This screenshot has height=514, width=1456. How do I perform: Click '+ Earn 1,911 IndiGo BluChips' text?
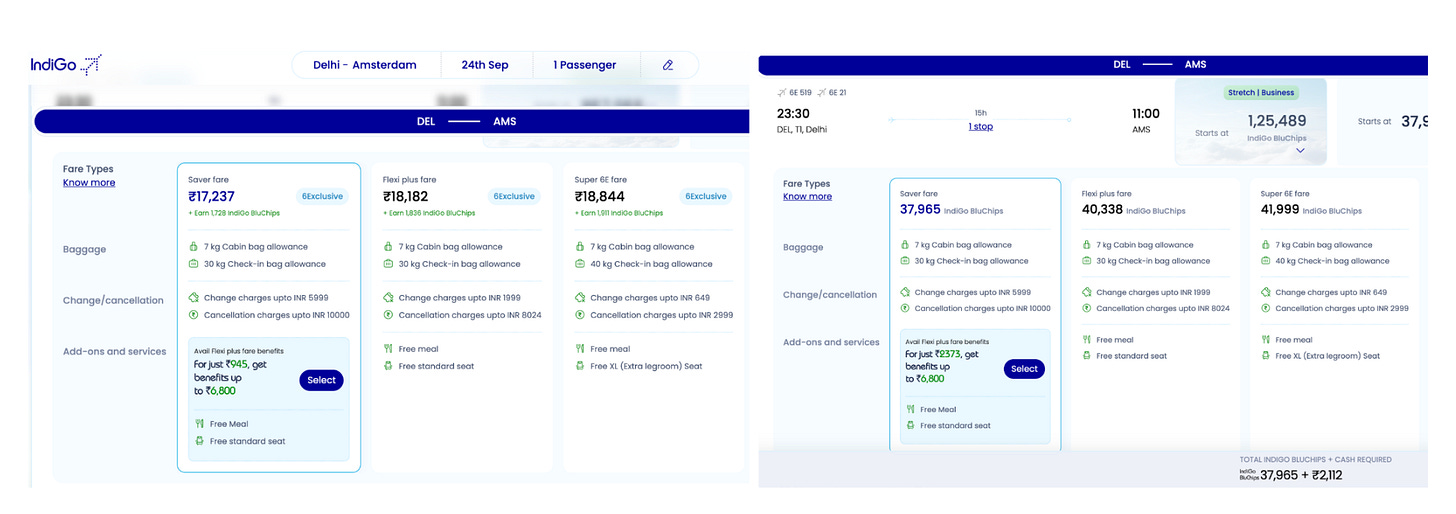click(x=618, y=213)
